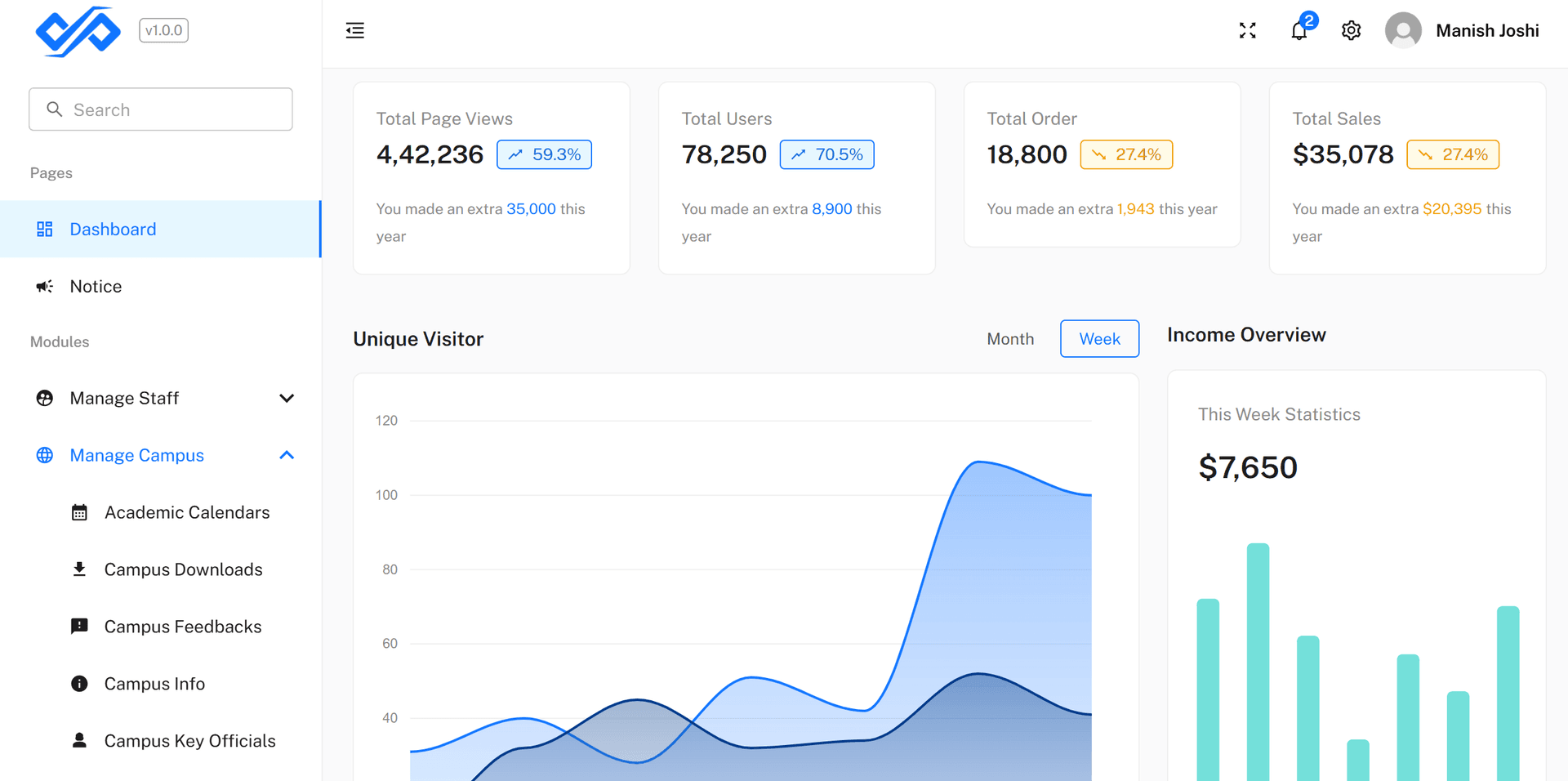Click the search magnifier icon
Image resolution: width=1568 pixels, height=781 pixels.
pos(54,109)
